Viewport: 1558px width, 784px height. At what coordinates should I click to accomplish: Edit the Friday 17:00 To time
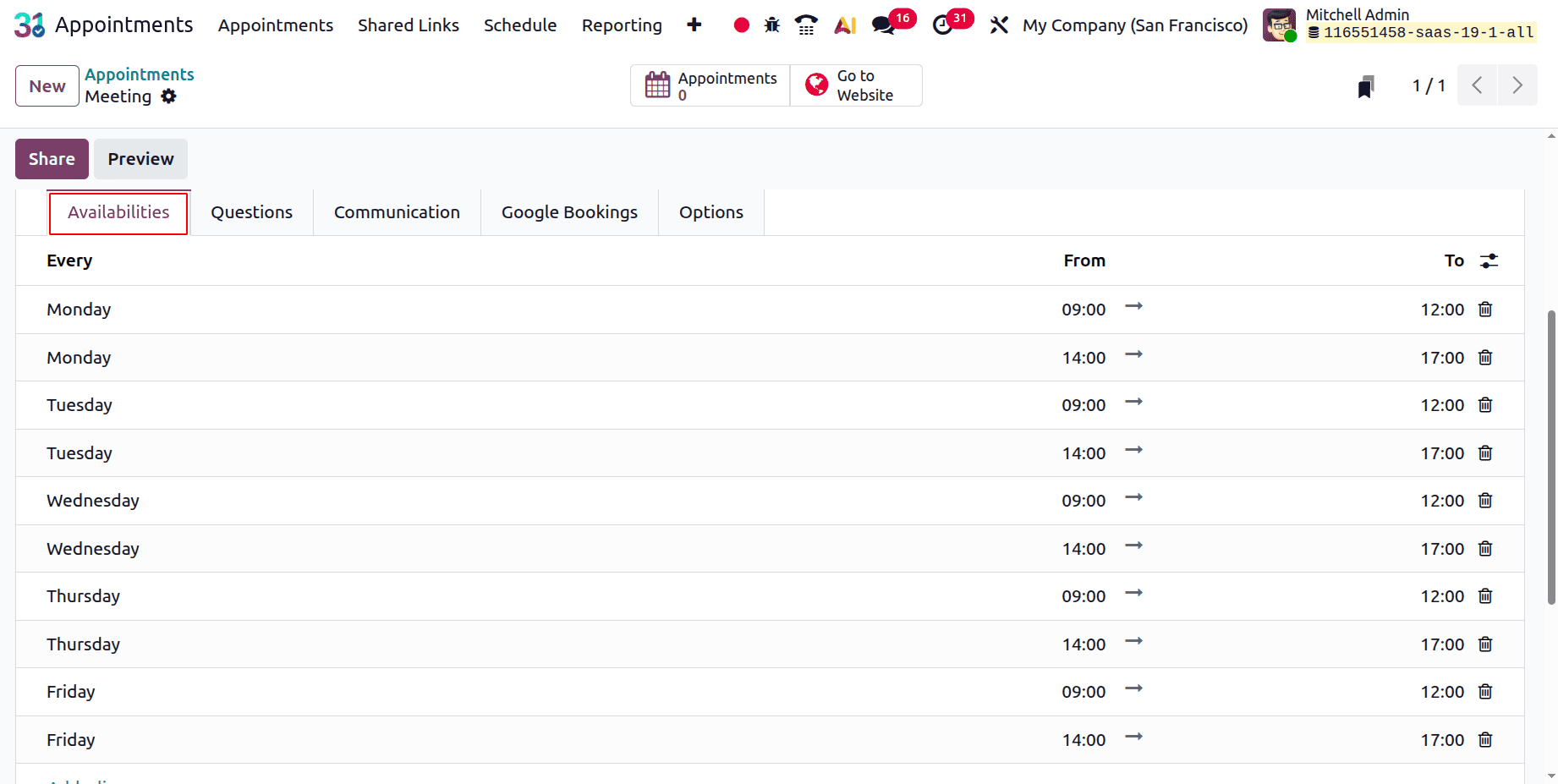point(1442,740)
